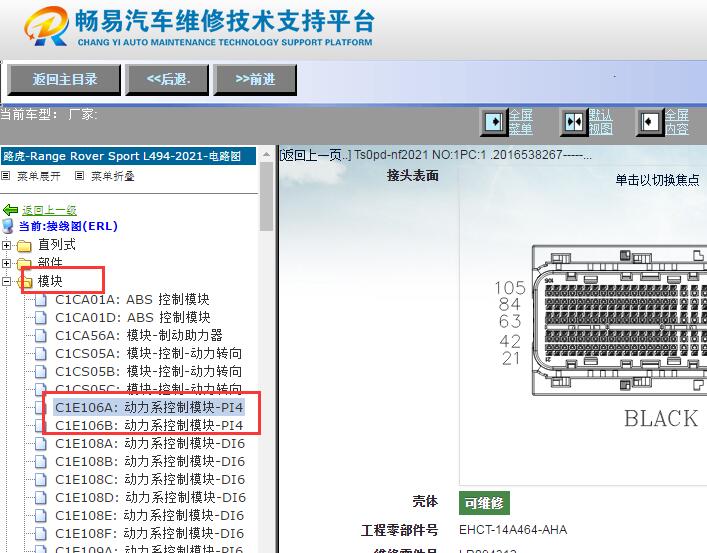Click the 可维修 green badge

(x=484, y=503)
